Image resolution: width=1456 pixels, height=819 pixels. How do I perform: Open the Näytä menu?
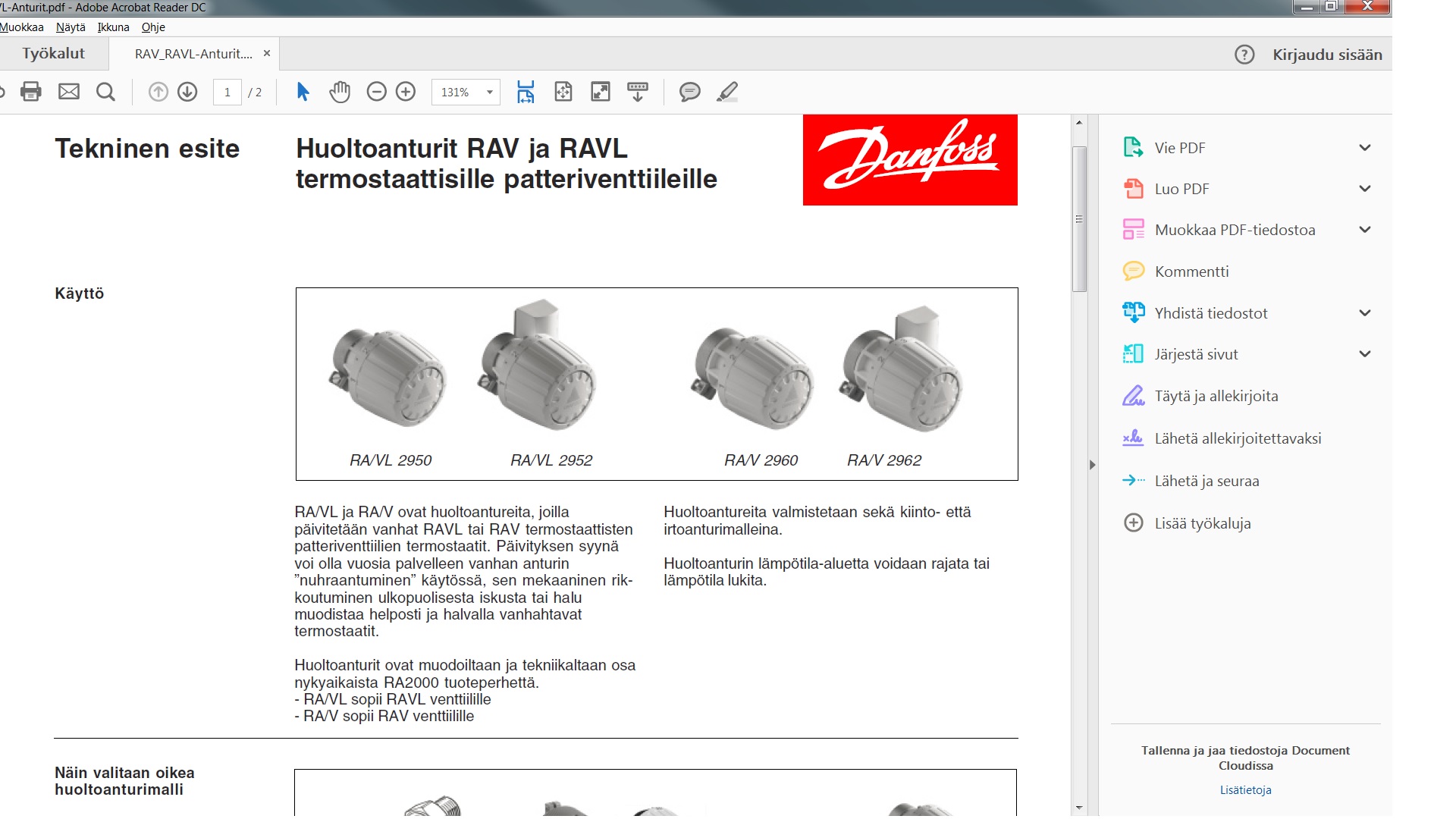pos(71,27)
